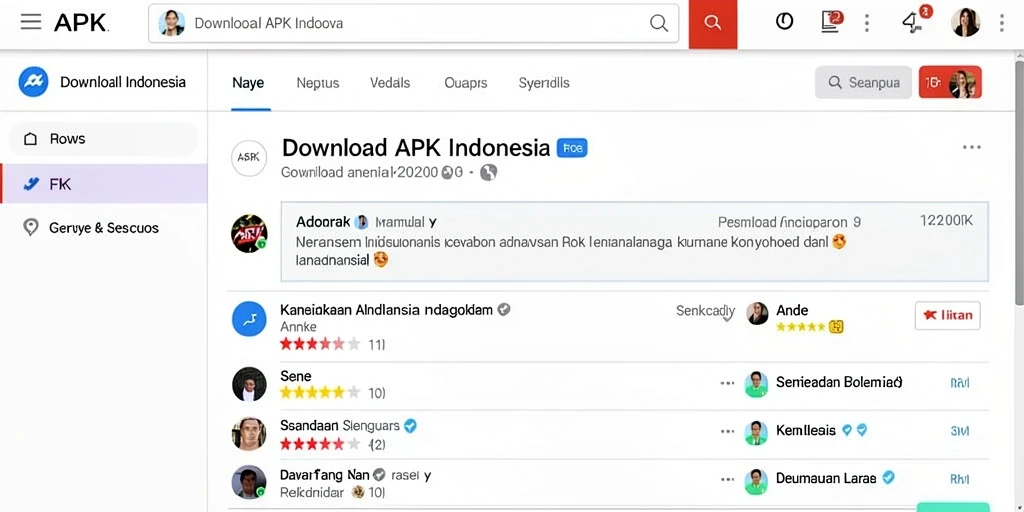
Task: Select Rows in the sidebar
Action: click(x=103, y=138)
